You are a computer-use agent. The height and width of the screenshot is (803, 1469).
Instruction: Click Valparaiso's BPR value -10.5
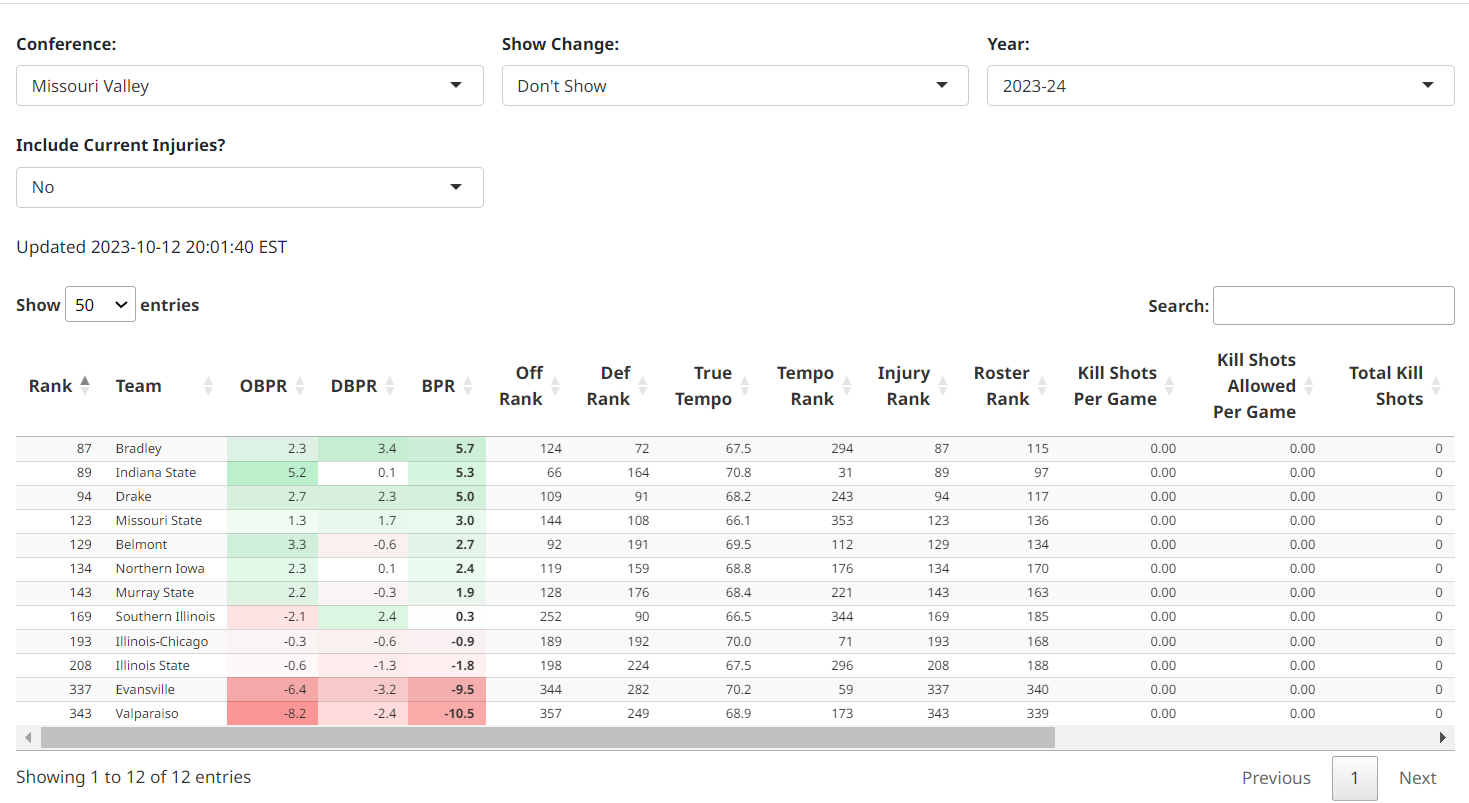(x=459, y=713)
